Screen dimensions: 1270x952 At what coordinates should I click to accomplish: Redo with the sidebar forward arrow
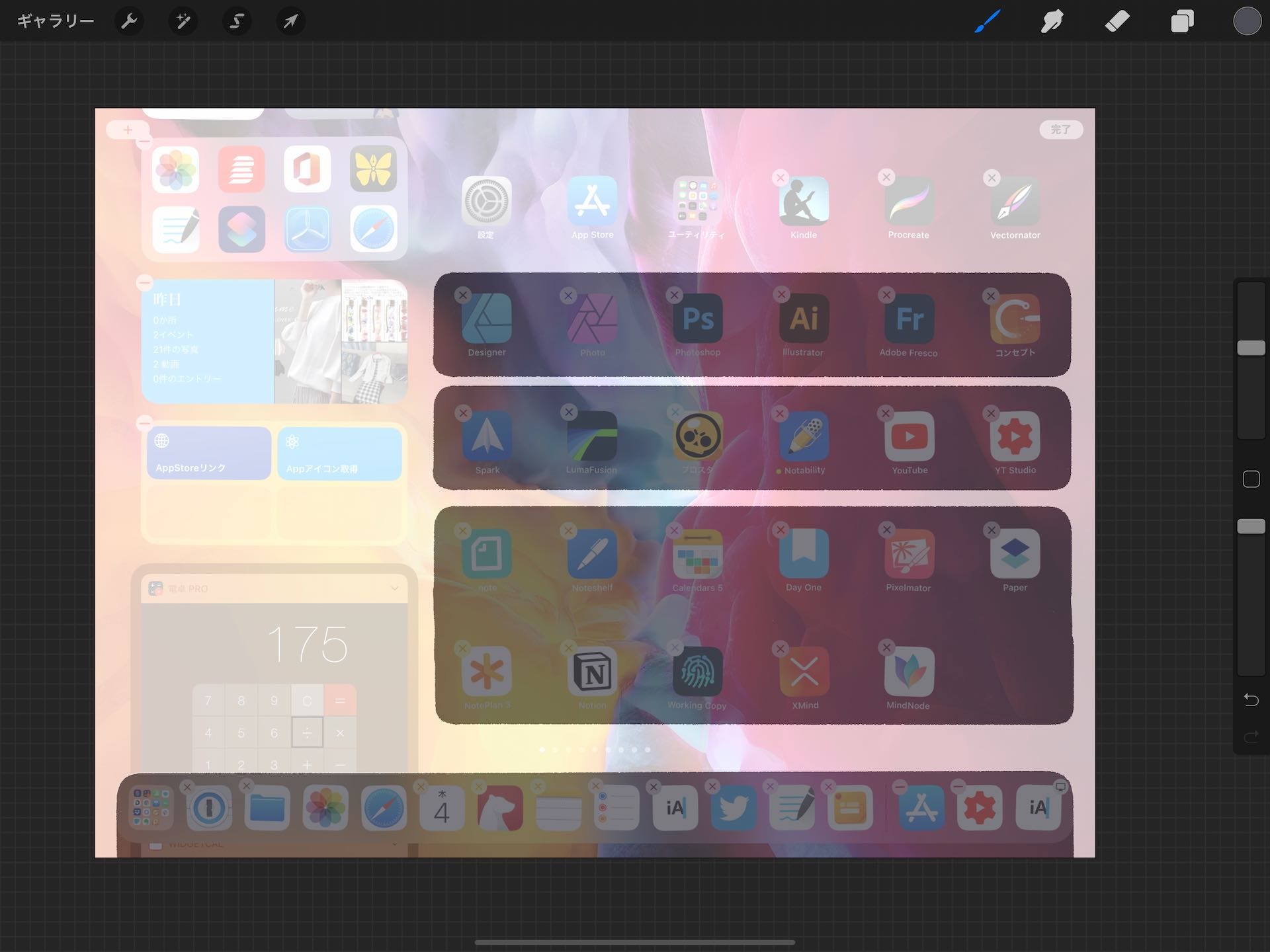coord(1251,736)
